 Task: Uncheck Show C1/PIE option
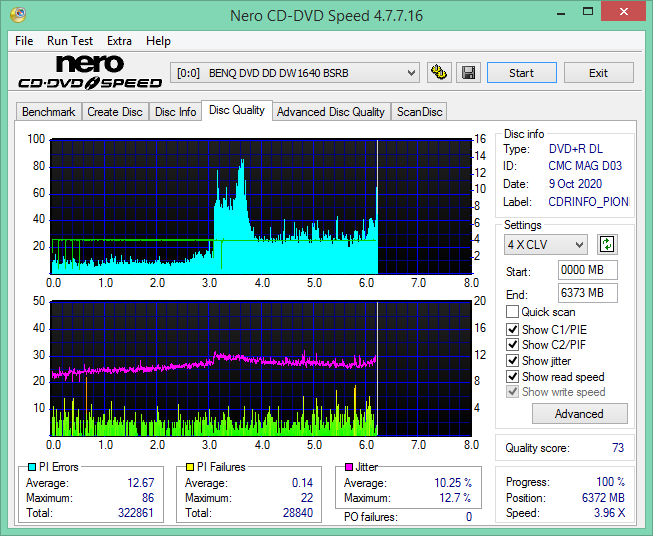click(512, 329)
